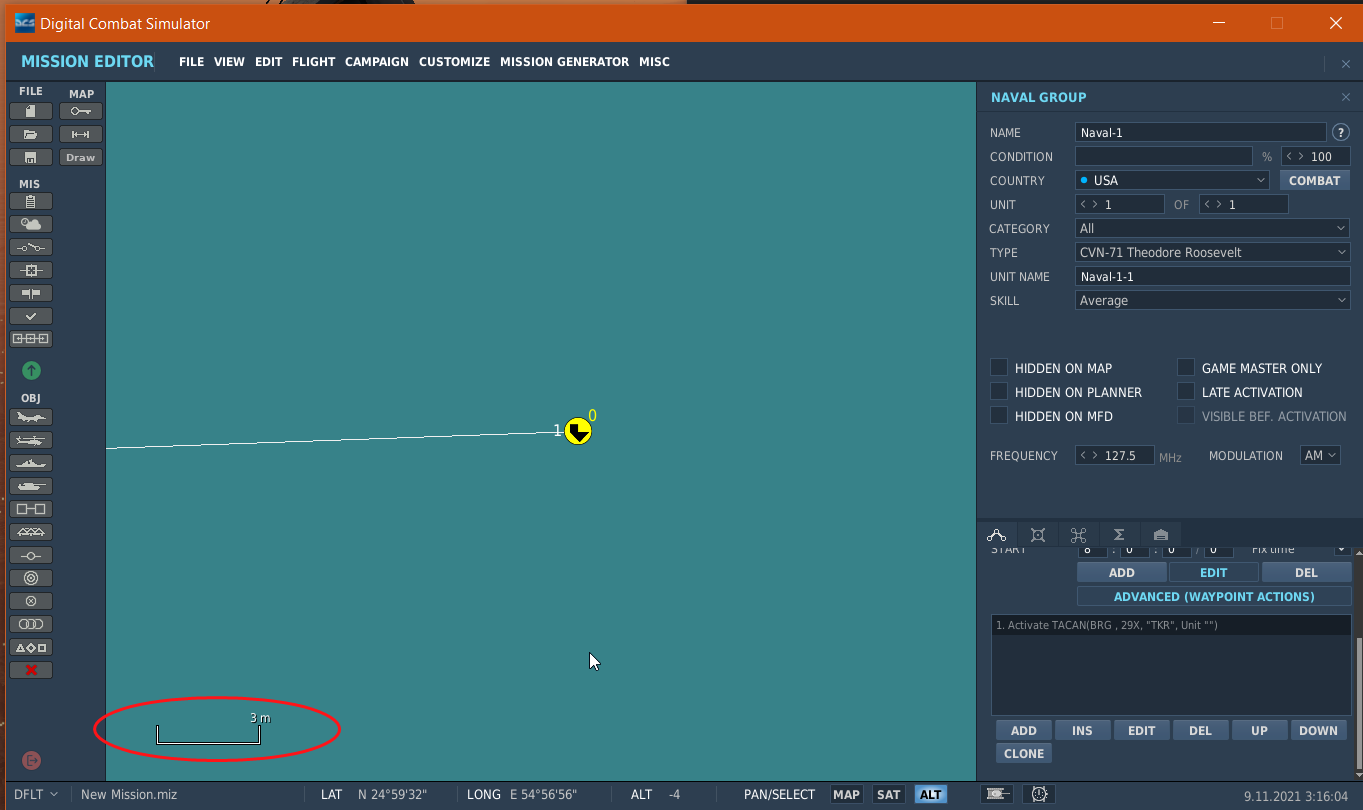Toggle GAME MASTER ONLY checkbox

(1186, 367)
